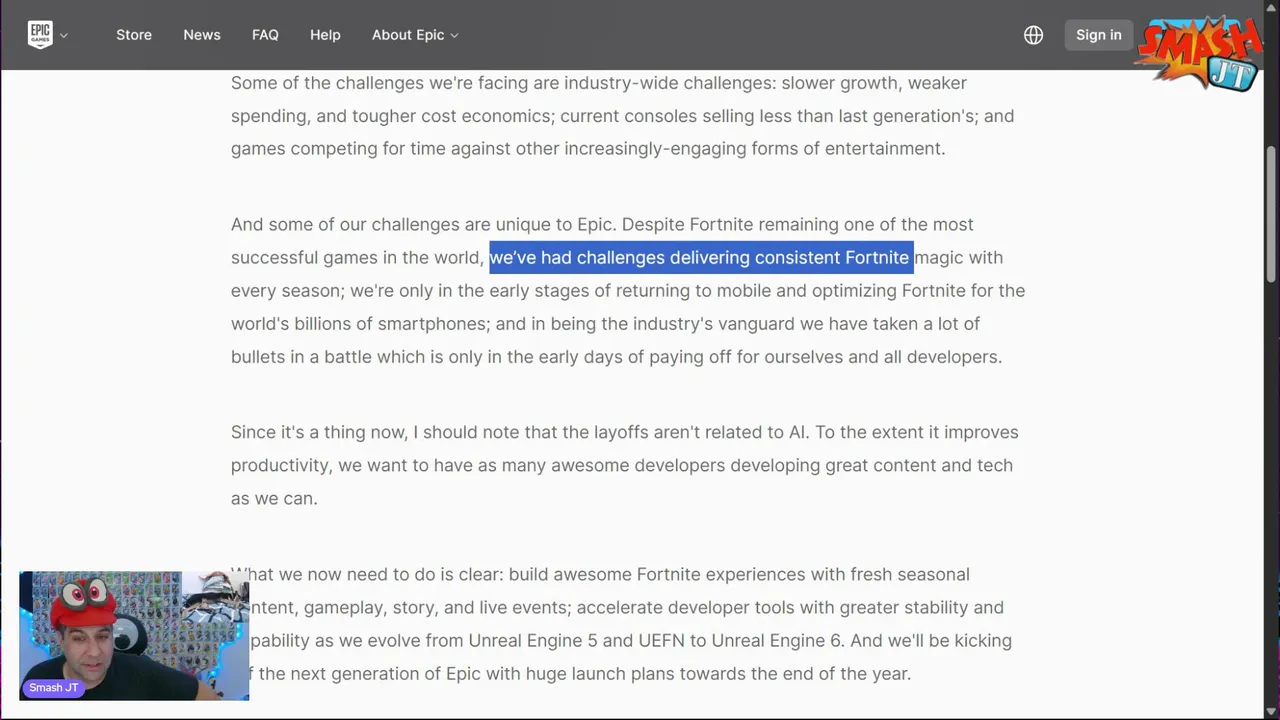
Task: Click the scrollbar track below the thumb
Action: pyautogui.click(x=1272, y=500)
